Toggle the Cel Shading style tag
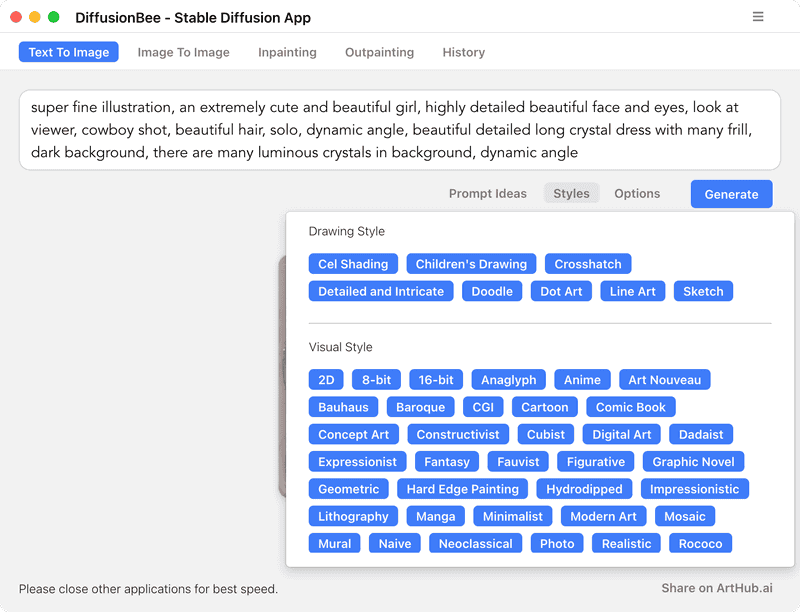Screen dimensions: 800x612 [x=353, y=264]
